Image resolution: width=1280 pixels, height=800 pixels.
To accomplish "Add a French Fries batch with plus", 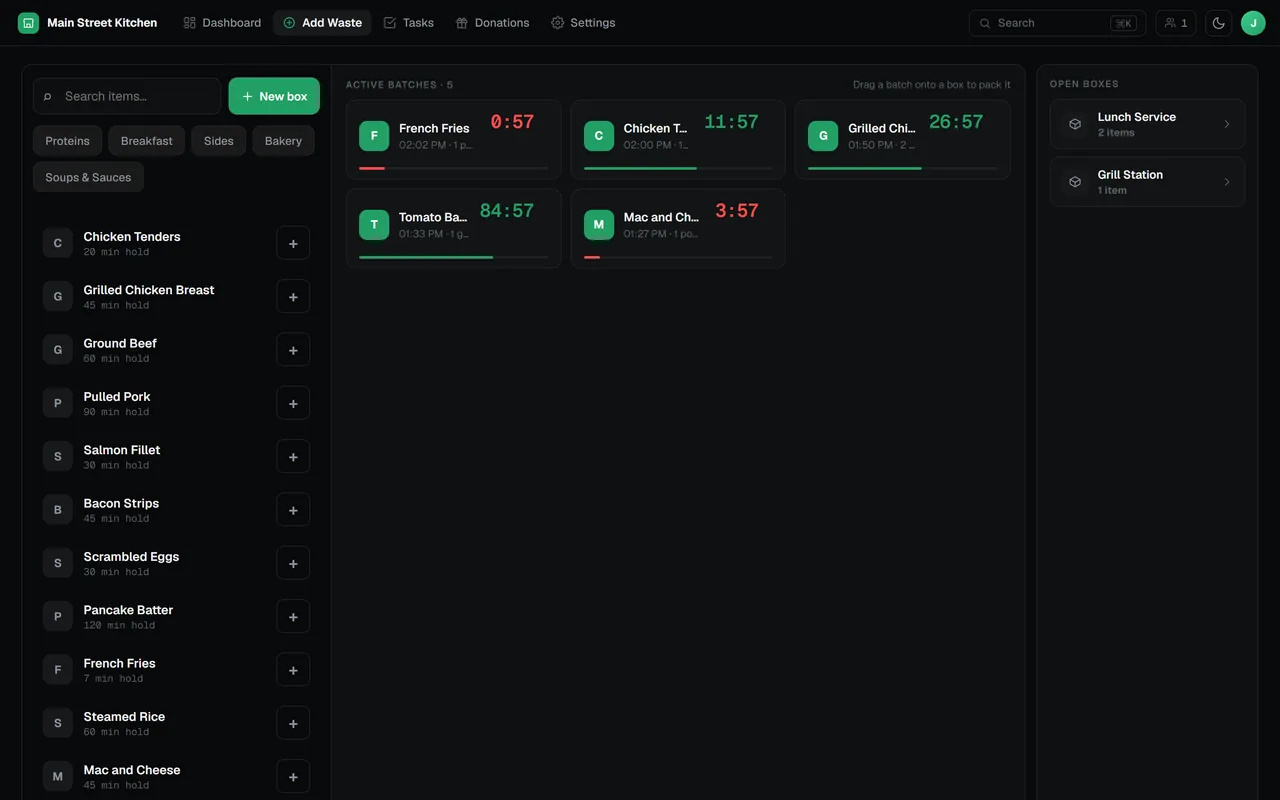I will tap(293, 670).
